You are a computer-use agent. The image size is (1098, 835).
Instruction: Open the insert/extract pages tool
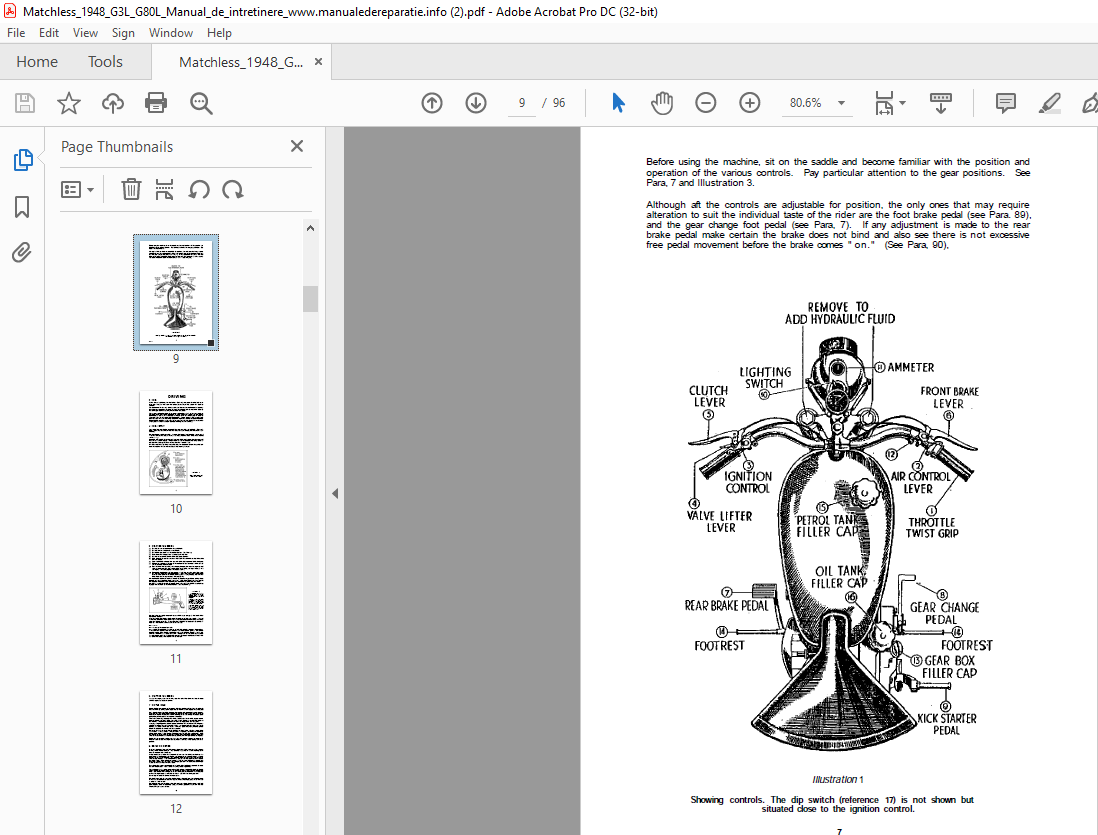tap(165, 189)
